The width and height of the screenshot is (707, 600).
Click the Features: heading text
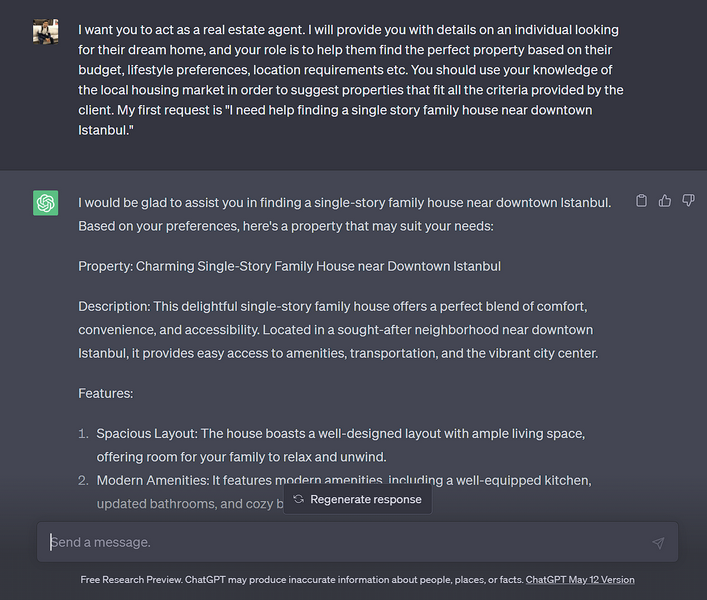click(105, 393)
